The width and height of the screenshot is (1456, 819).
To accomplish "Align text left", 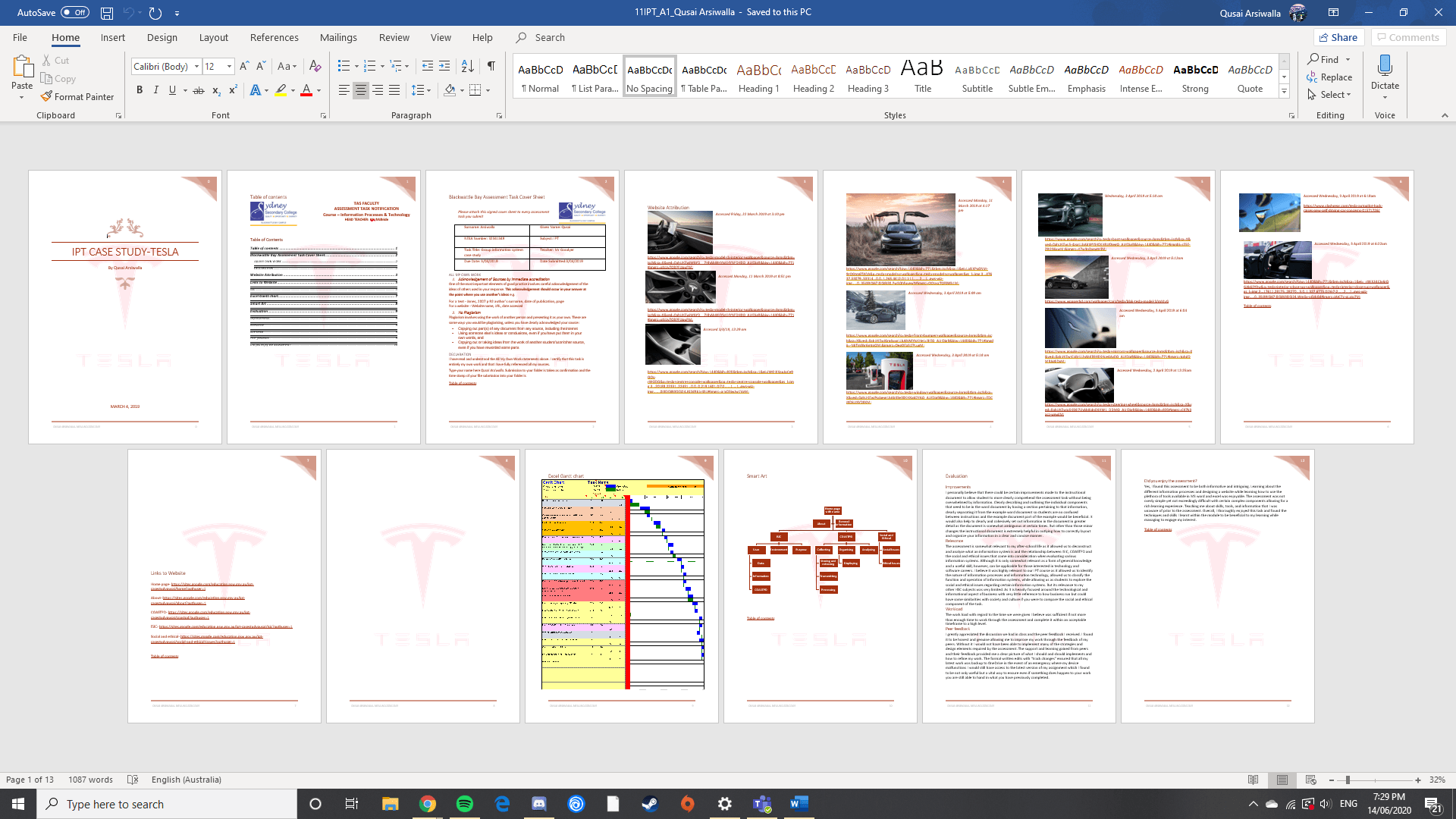I will tap(344, 90).
